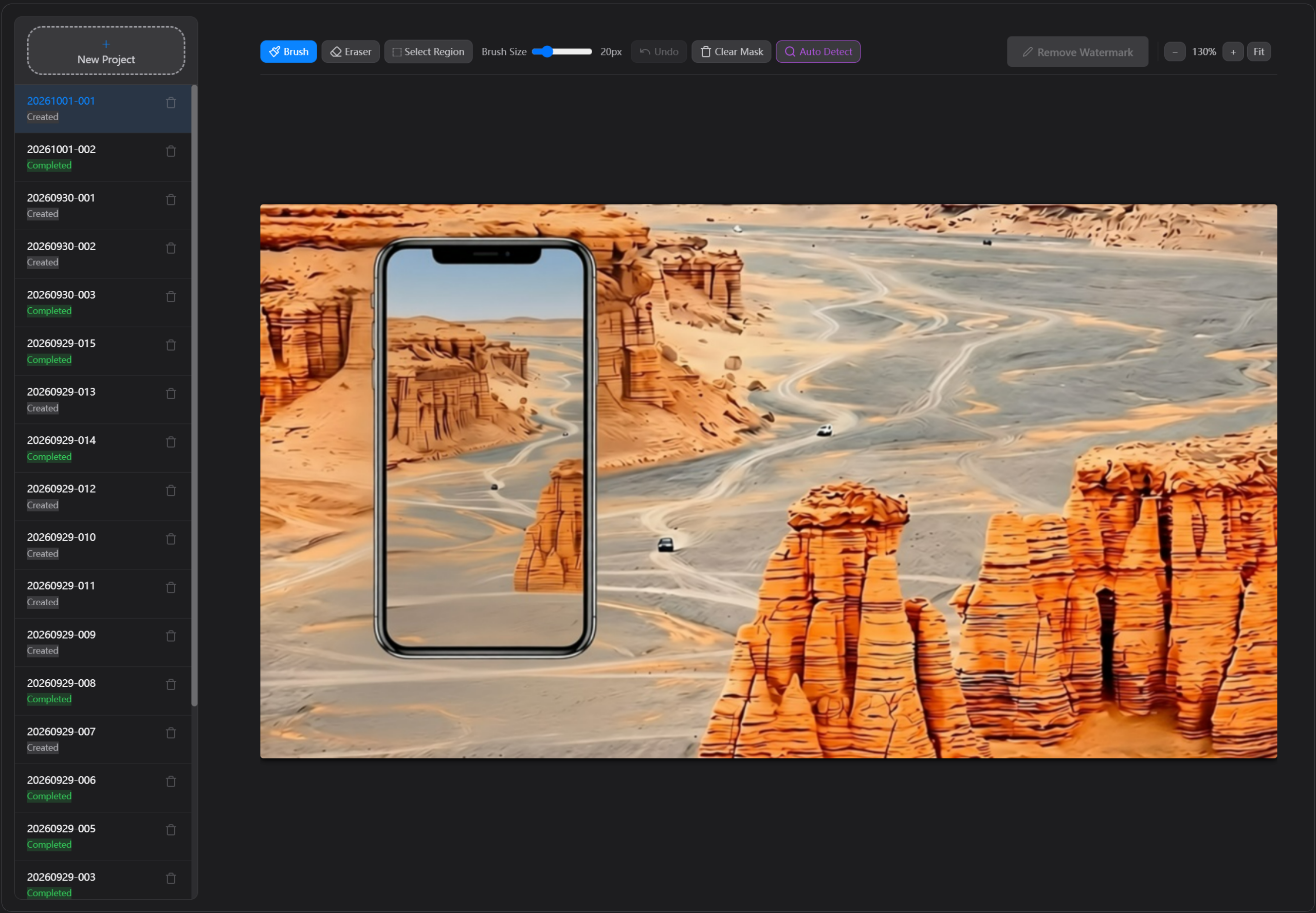This screenshot has width=1316, height=913.
Task: Delete project 20260929-014 via trash icon
Action: 171,443
